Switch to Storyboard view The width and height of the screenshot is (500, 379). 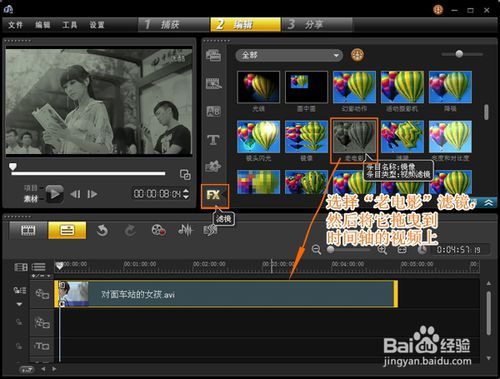tap(28, 230)
